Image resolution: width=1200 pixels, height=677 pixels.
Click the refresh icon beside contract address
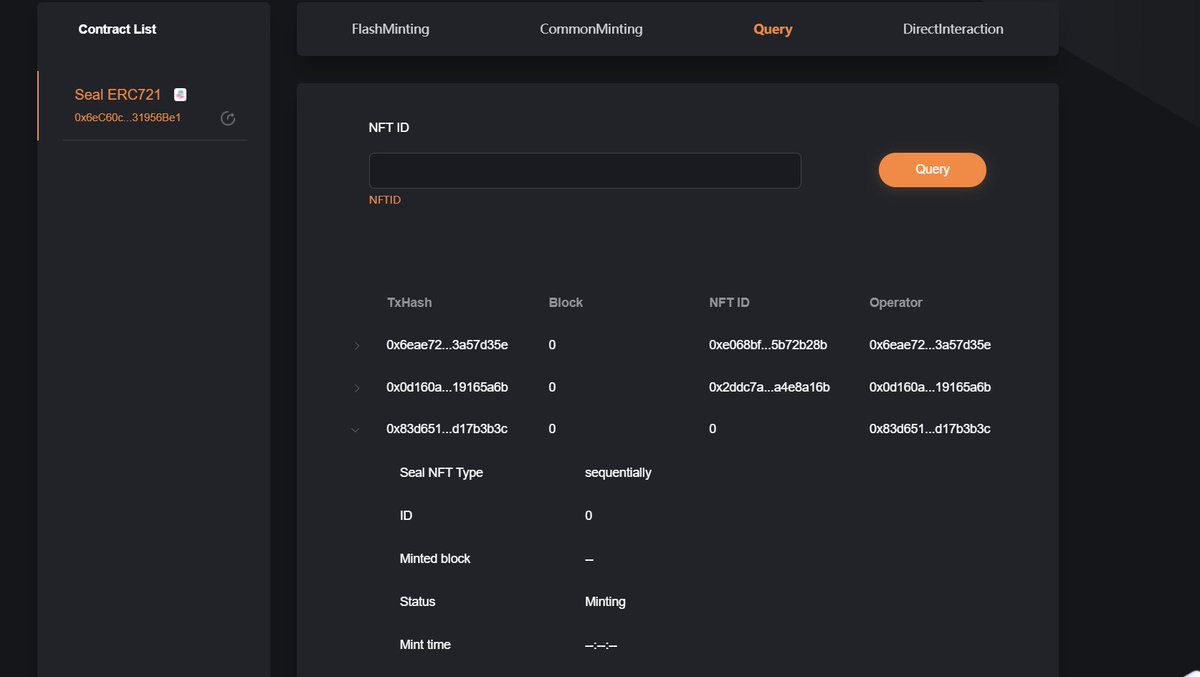pyautogui.click(x=228, y=119)
